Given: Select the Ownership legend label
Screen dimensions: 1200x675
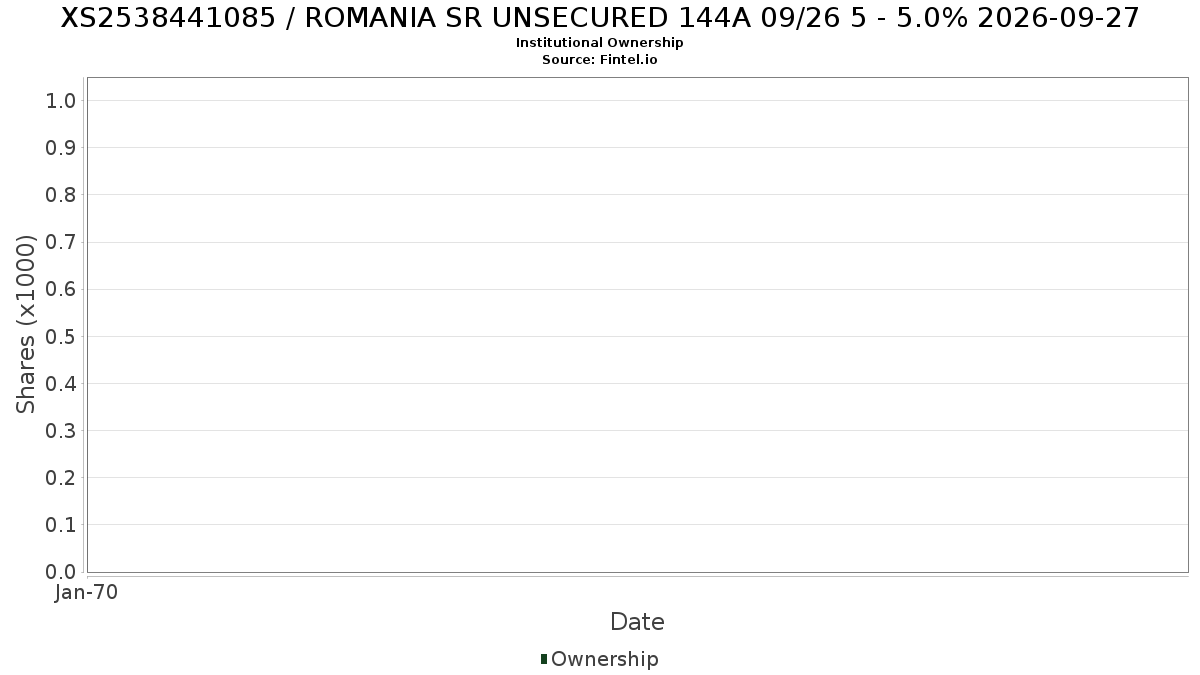Looking at the screenshot, I should 605,659.
